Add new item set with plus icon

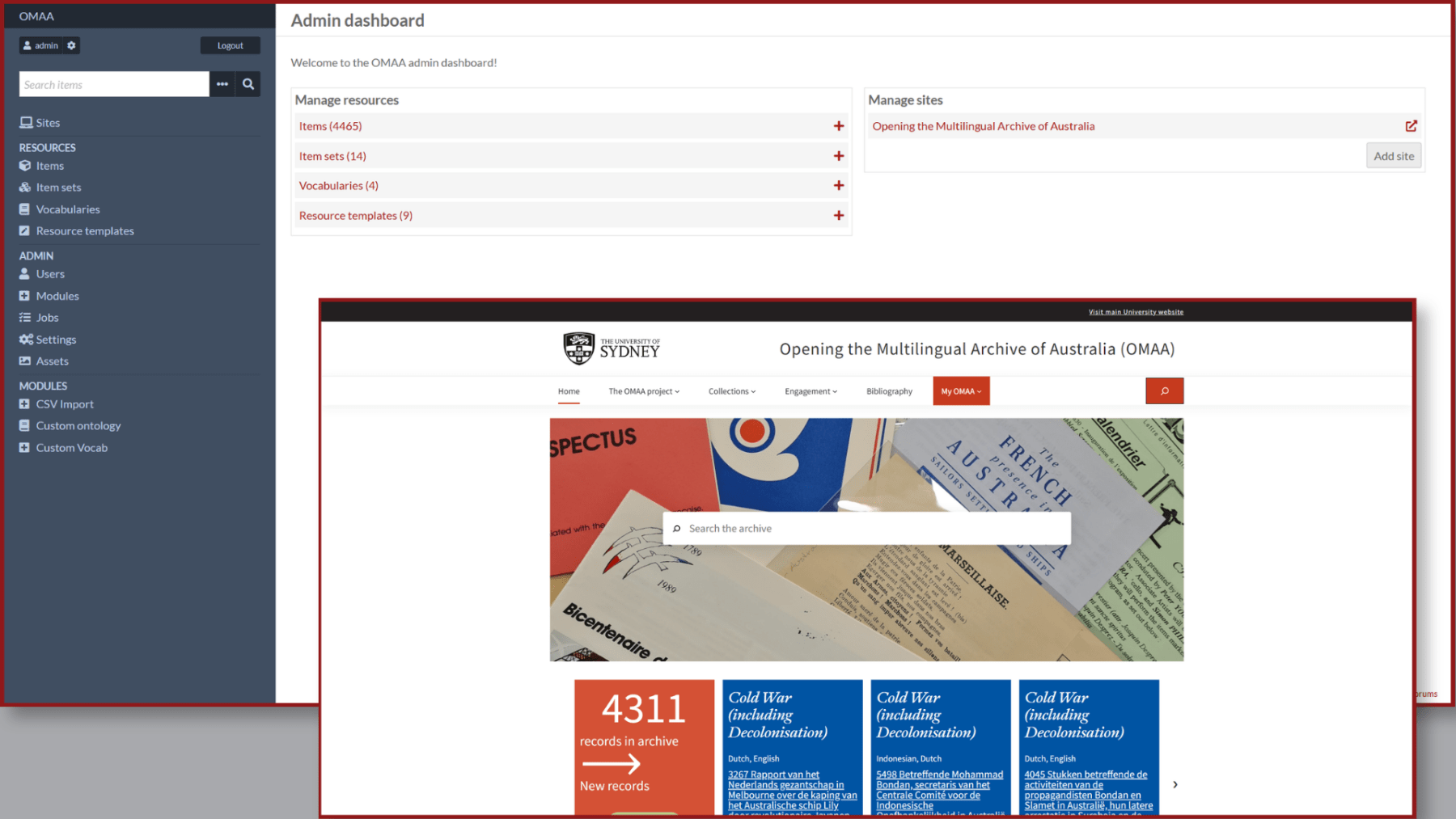coord(839,156)
